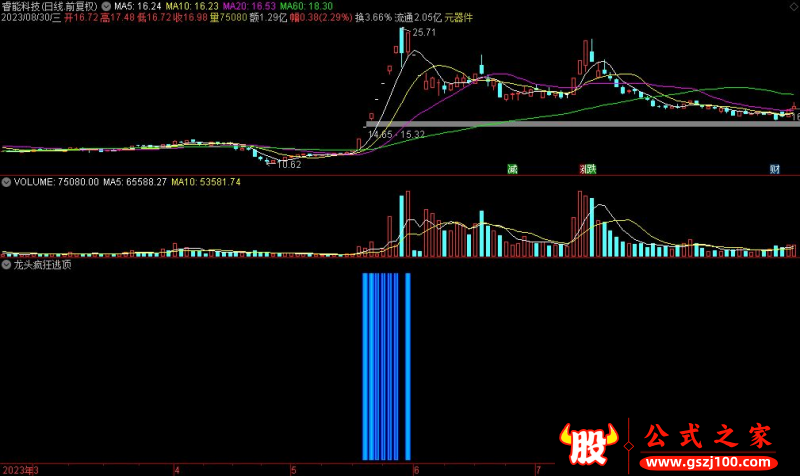Click the low price 低16.72

tap(154, 18)
